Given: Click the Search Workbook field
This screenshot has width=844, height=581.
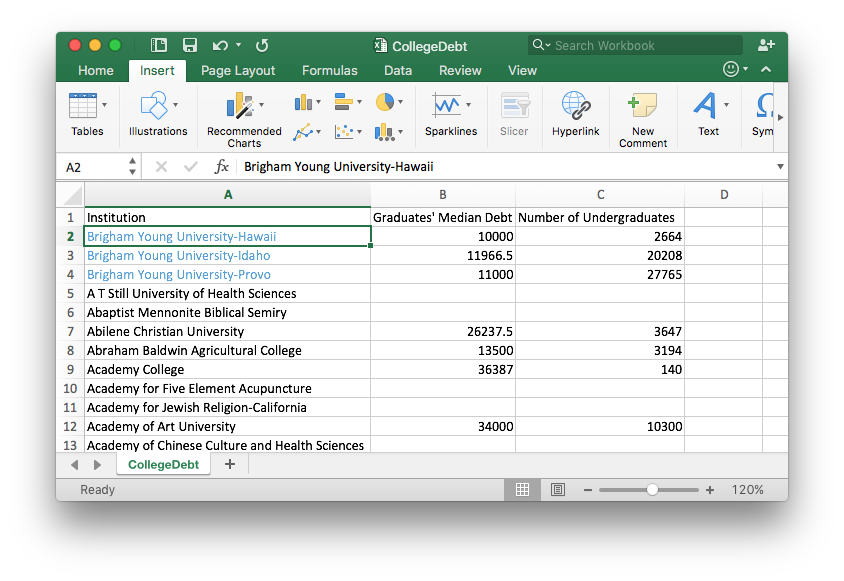Looking at the screenshot, I should [x=635, y=45].
